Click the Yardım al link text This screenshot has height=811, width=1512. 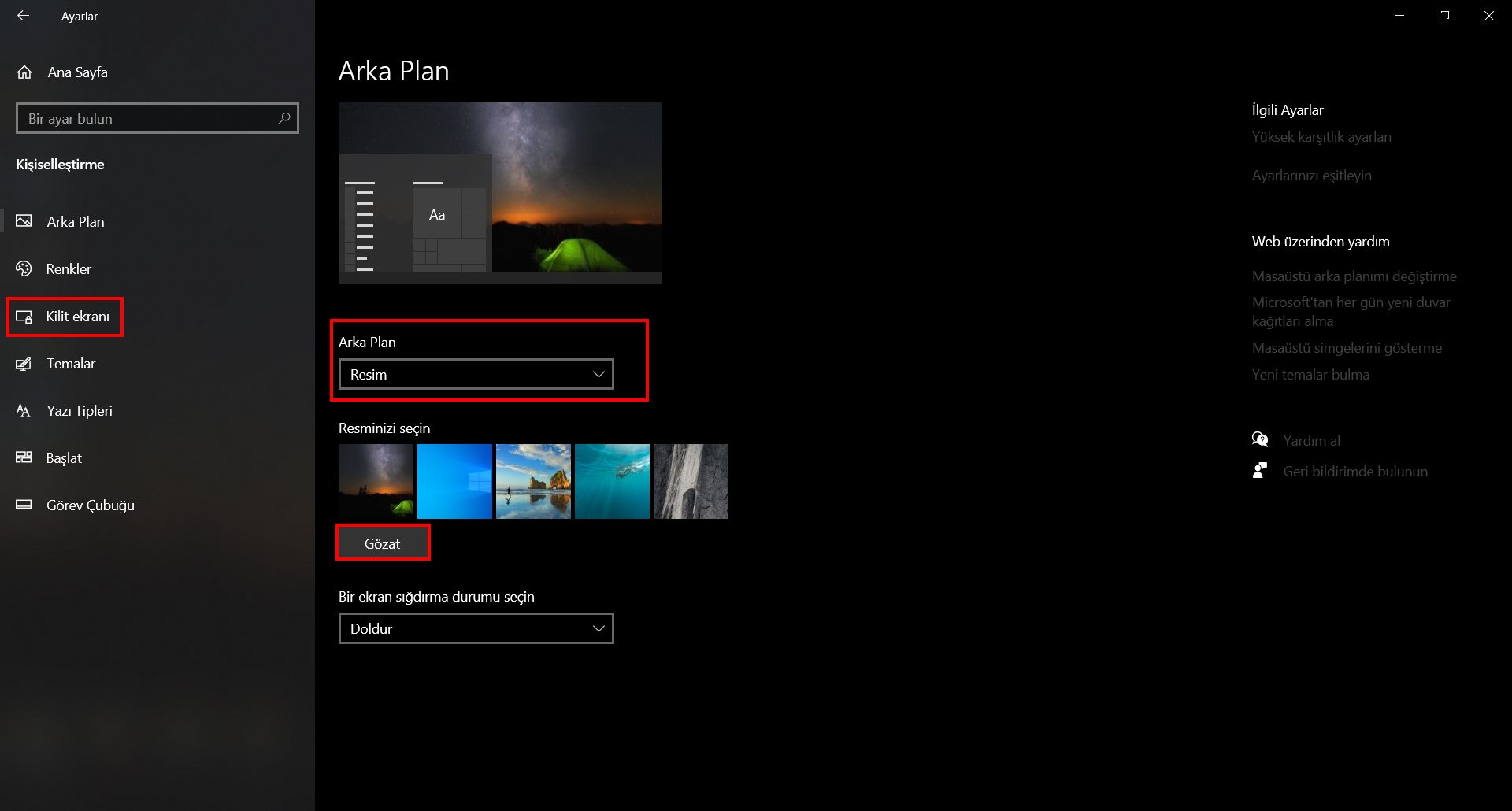pyautogui.click(x=1312, y=441)
